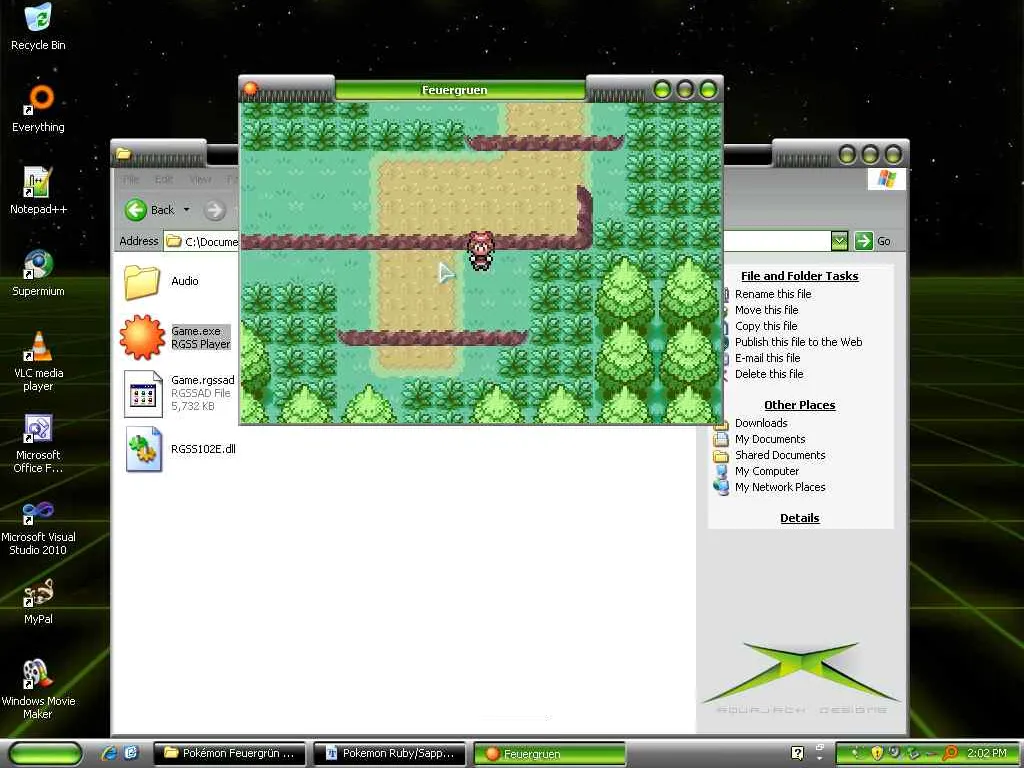Click the Forward arrow in Explorer
Image resolution: width=1024 pixels, height=768 pixels.
[214, 210]
